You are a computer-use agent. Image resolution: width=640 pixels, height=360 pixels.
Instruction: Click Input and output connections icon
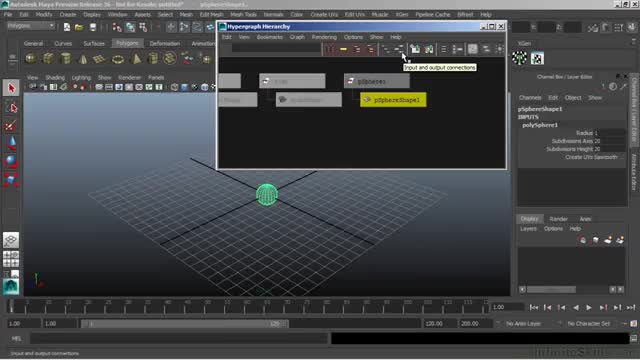click(399, 49)
